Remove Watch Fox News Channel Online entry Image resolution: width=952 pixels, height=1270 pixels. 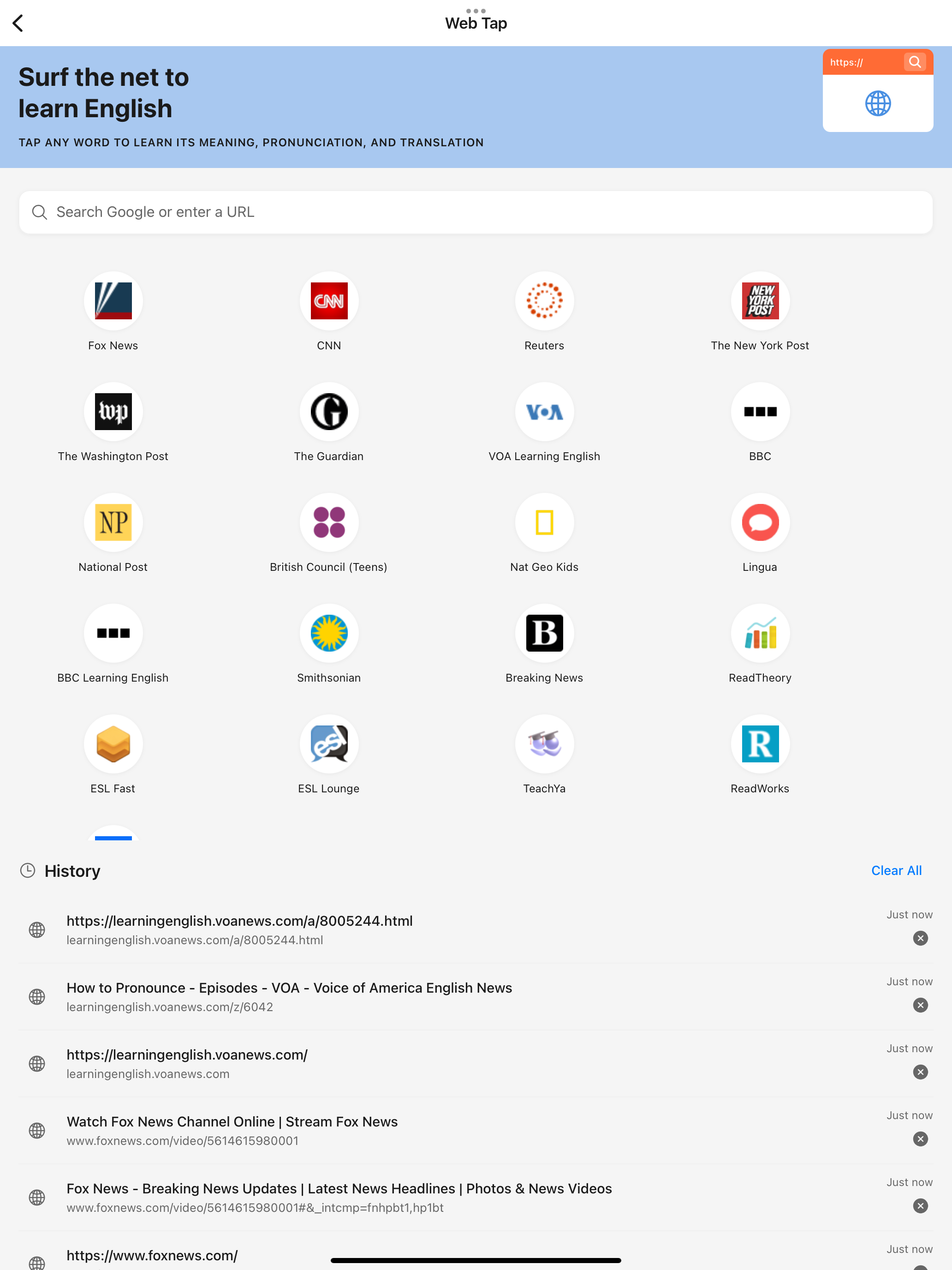tap(921, 1139)
